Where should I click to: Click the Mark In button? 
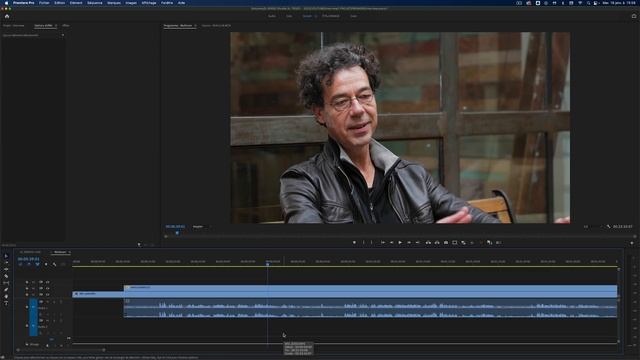point(363,242)
